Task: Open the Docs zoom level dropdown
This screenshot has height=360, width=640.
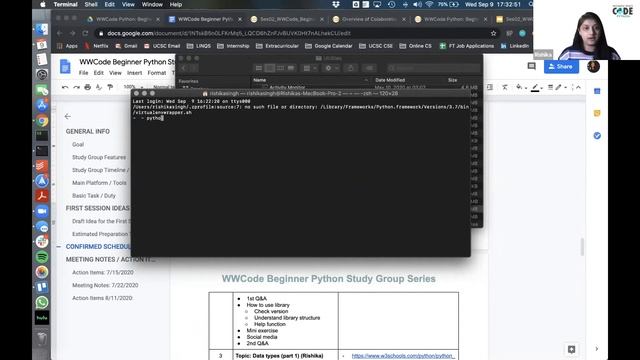Action: (133, 87)
